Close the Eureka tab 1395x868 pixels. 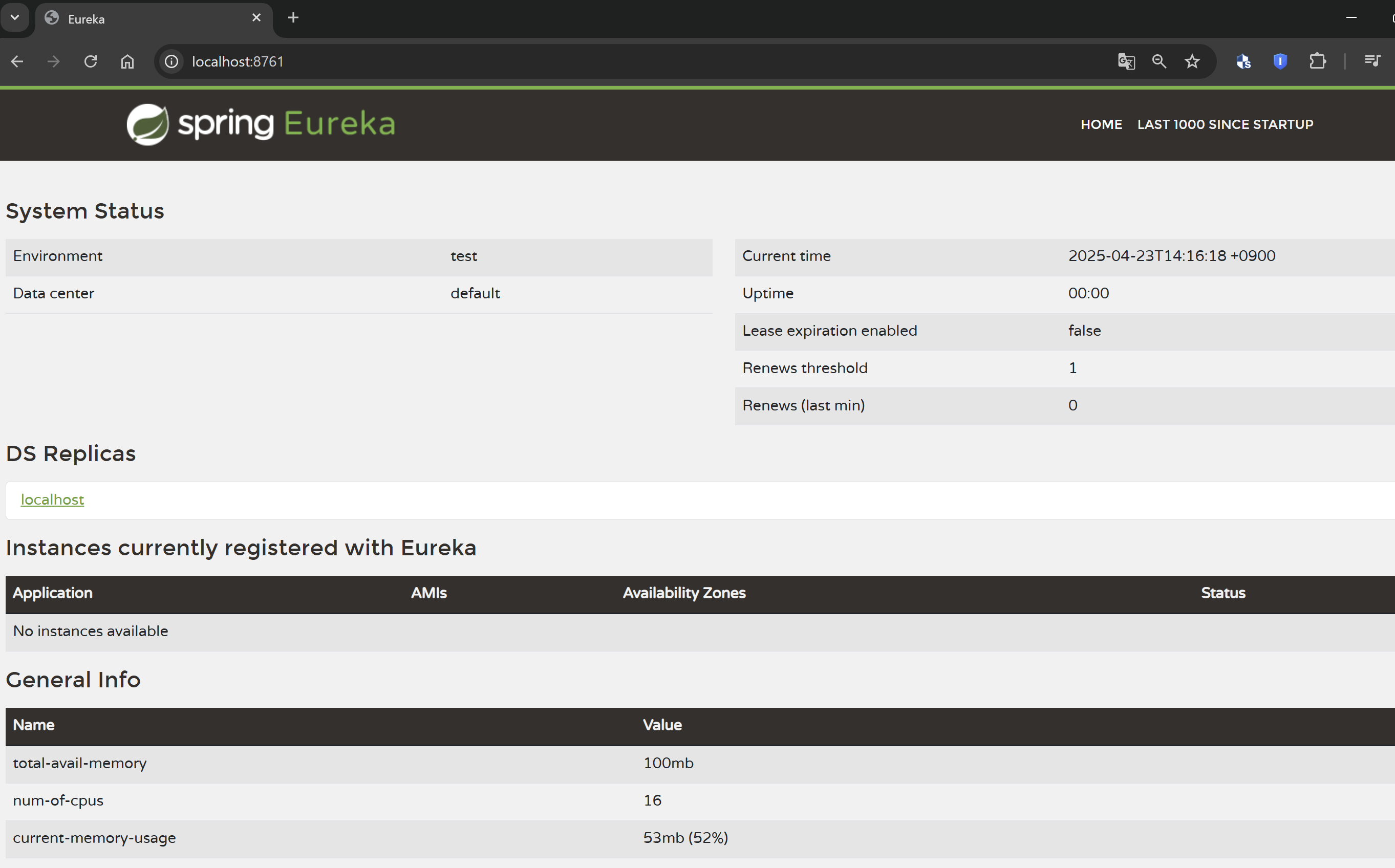click(256, 18)
